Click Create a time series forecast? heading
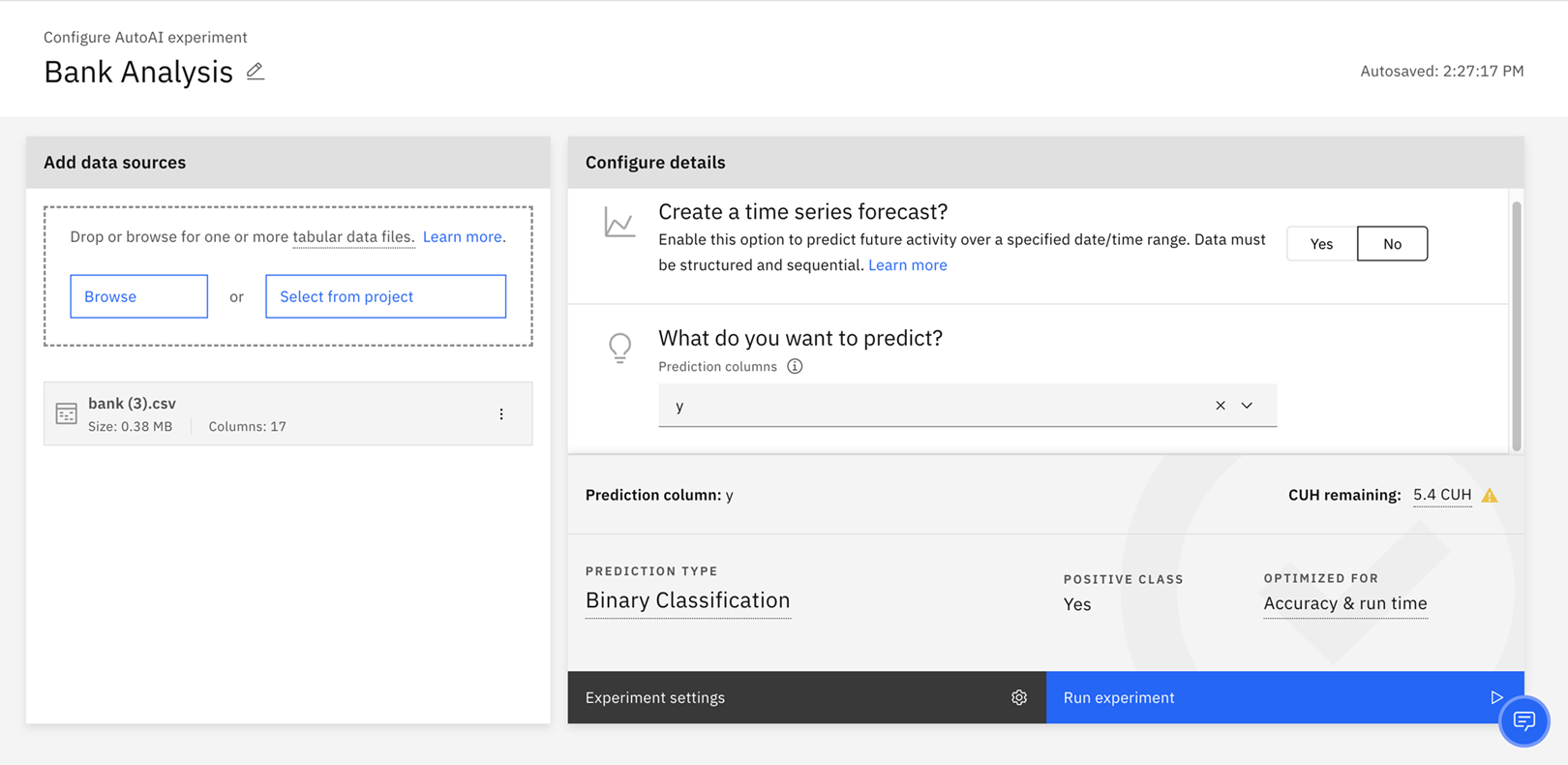 pyautogui.click(x=803, y=211)
